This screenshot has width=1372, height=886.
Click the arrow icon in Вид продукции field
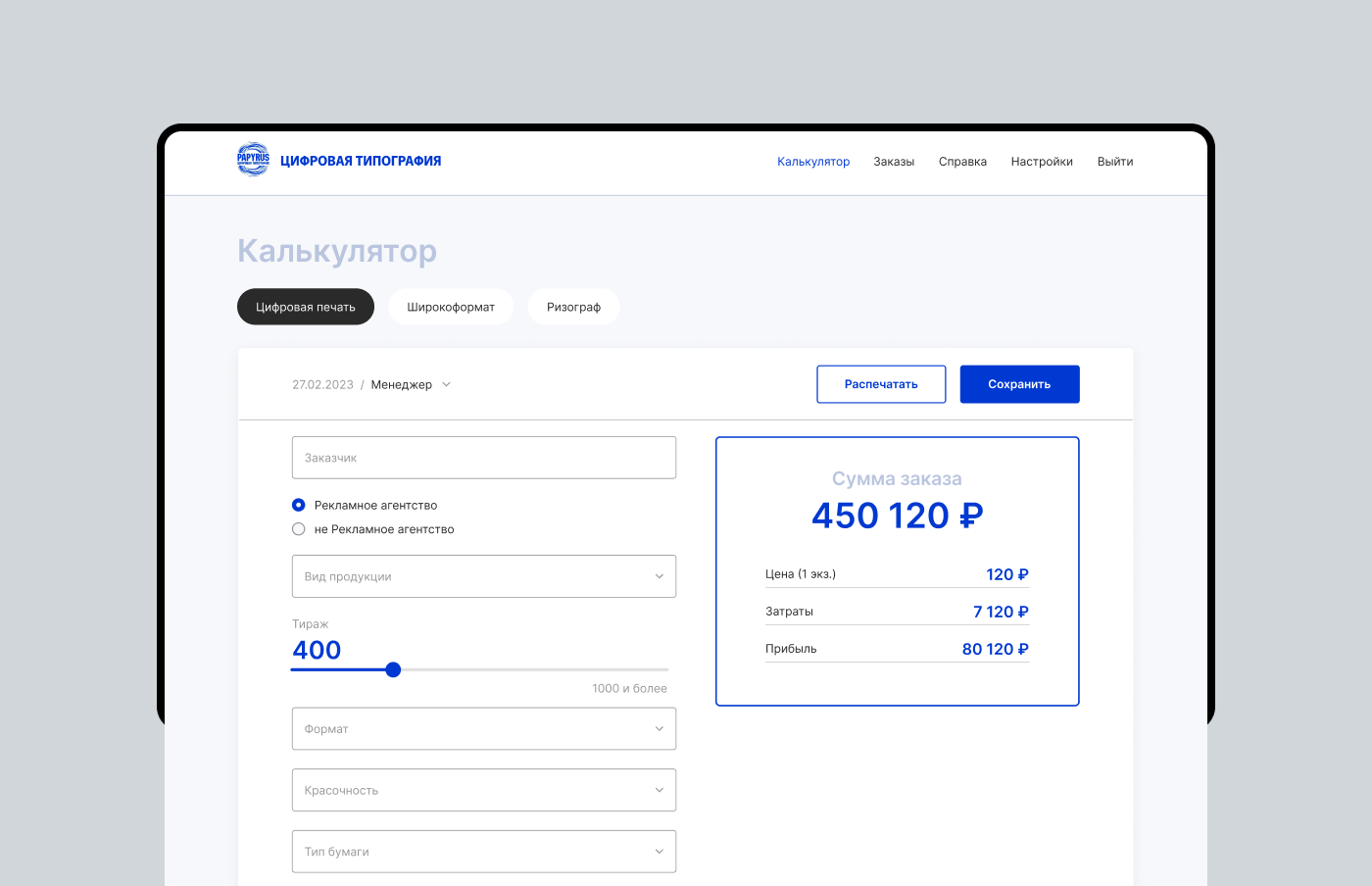click(659, 576)
